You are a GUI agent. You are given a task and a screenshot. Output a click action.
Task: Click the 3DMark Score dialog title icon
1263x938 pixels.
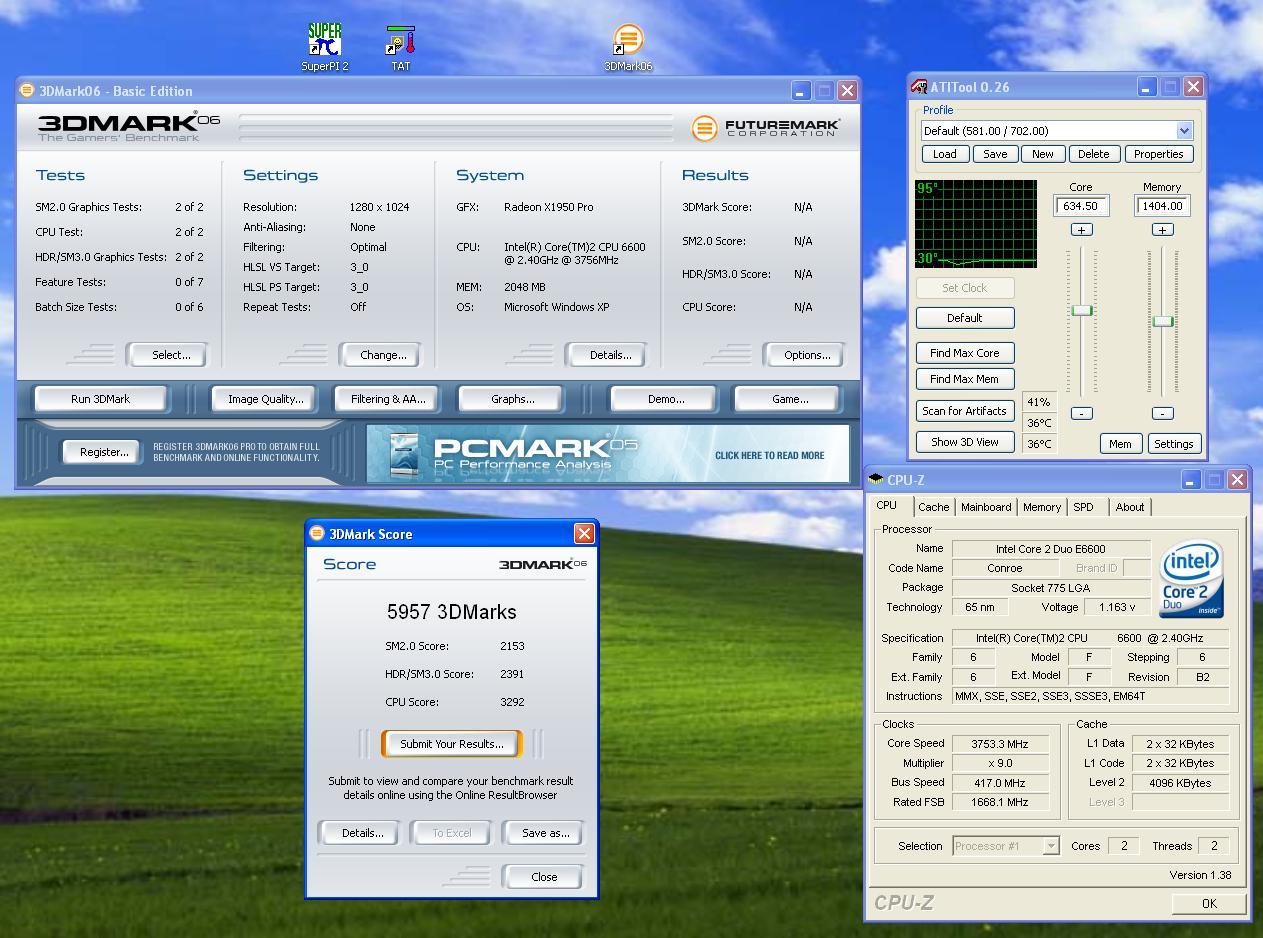[x=318, y=534]
